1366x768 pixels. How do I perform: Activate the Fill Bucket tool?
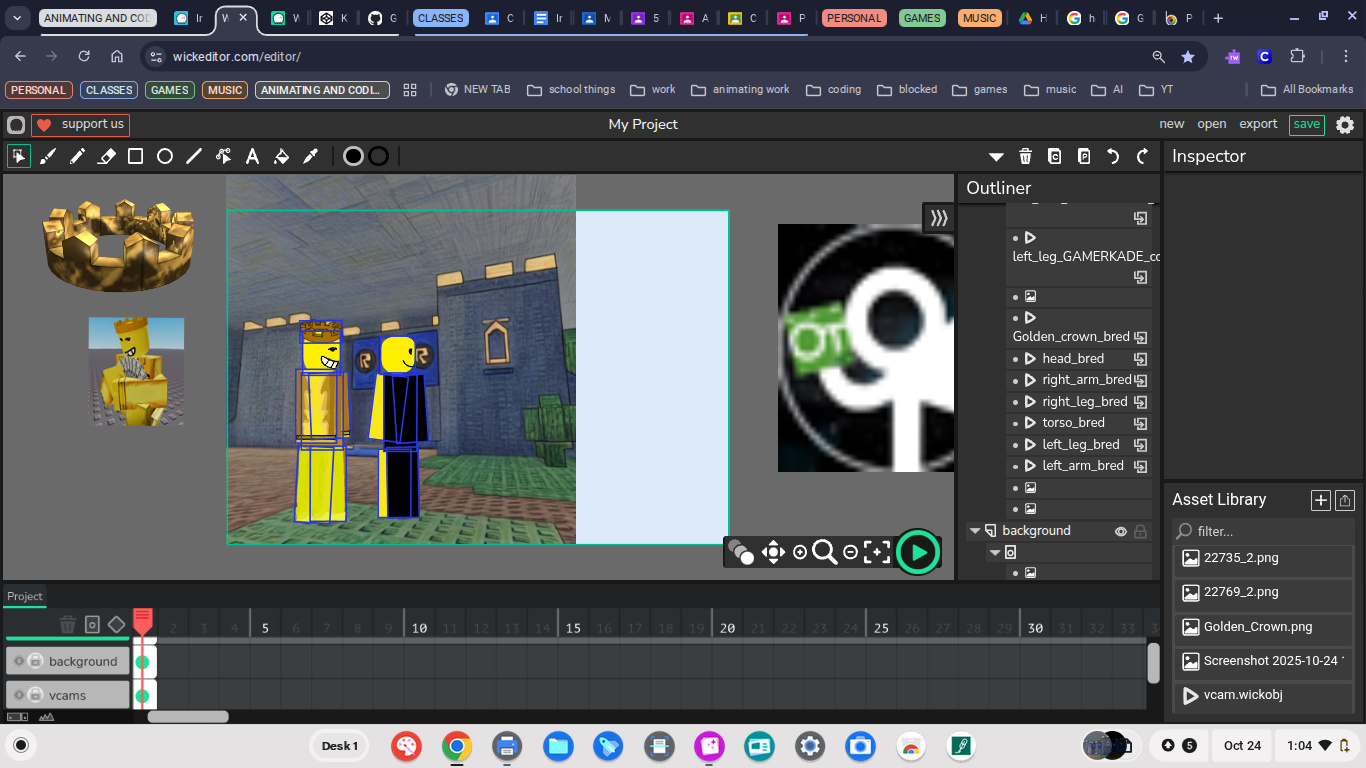[x=282, y=156]
